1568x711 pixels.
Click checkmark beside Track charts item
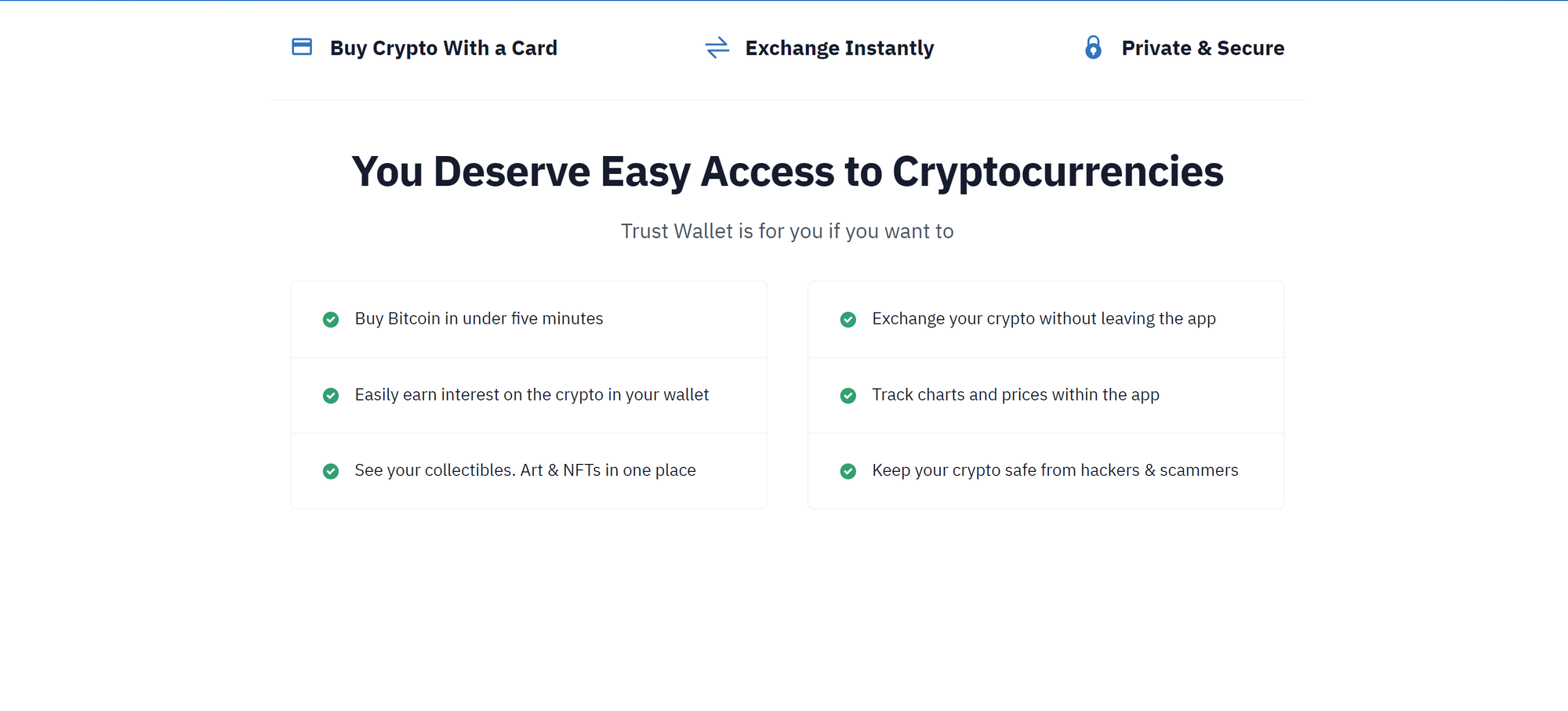[848, 396]
